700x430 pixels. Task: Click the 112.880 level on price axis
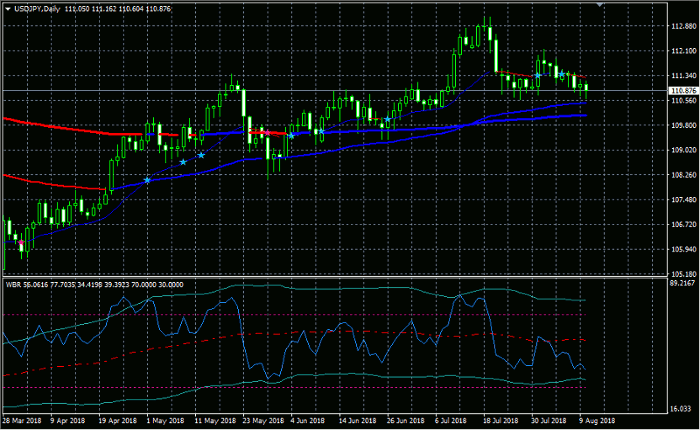click(x=681, y=26)
